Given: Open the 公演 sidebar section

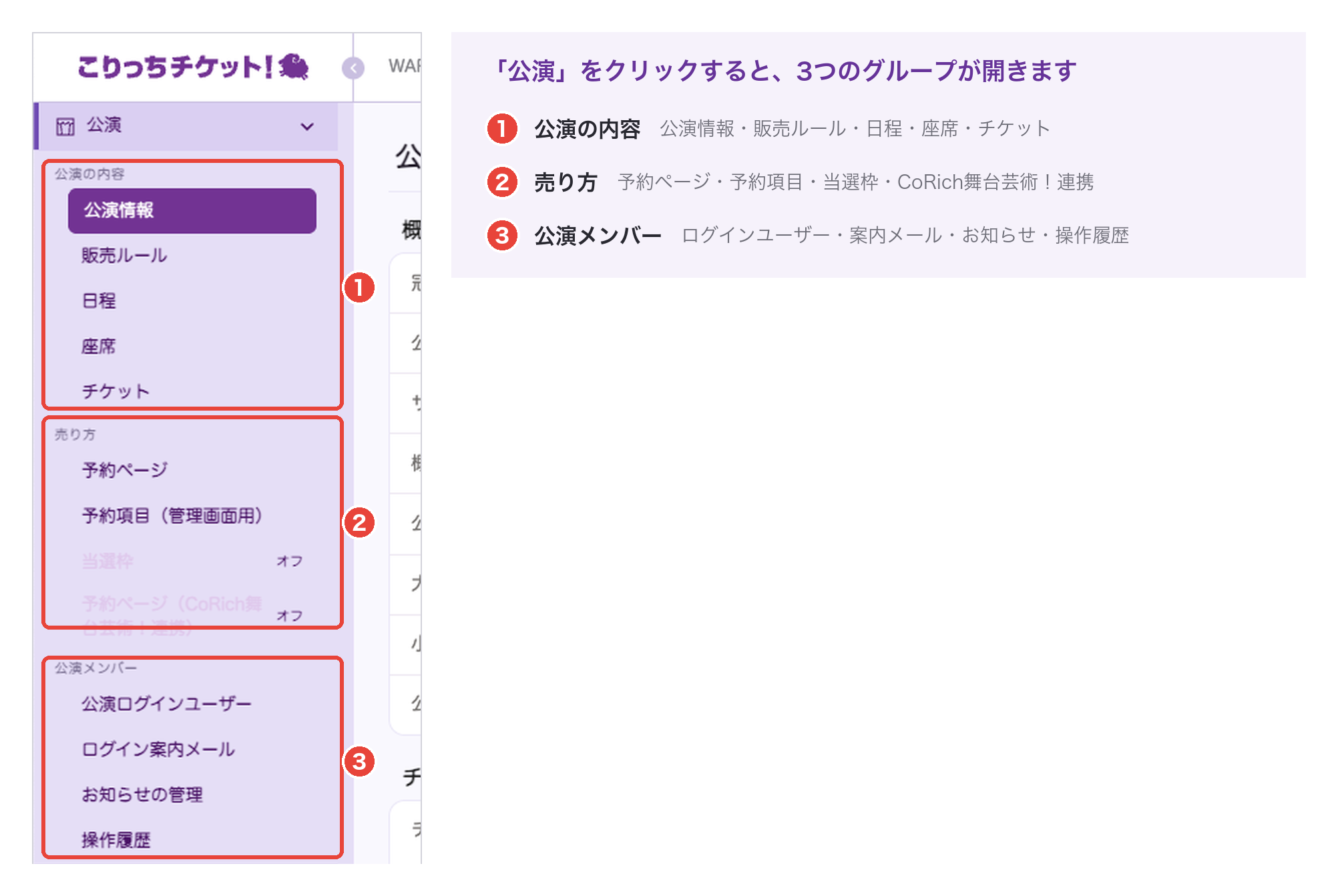Looking at the screenshot, I should click(x=186, y=126).
